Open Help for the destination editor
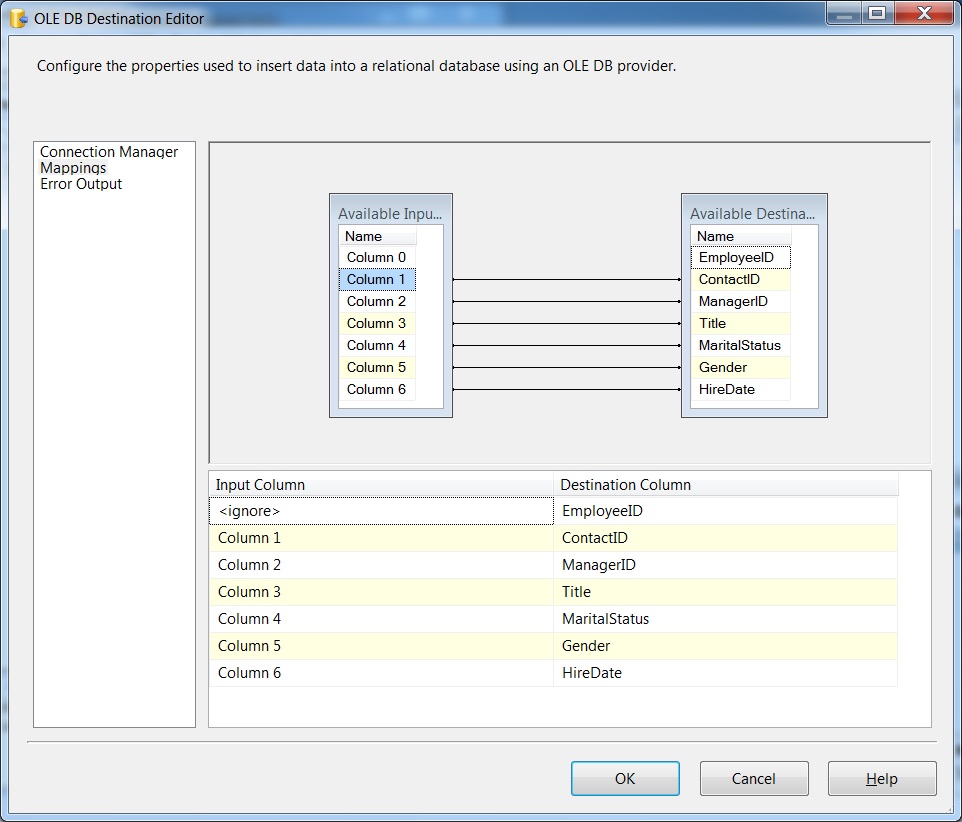962x822 pixels. click(x=881, y=778)
